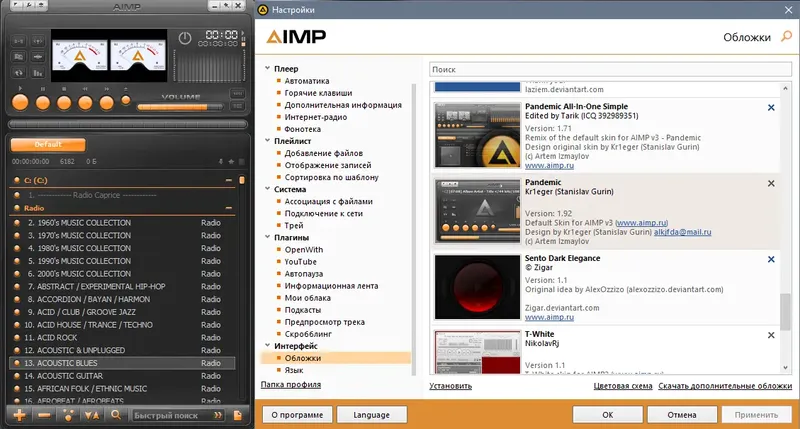Remove Pandemic All-In-One Simple skin
Viewport: 800px width, 429px height.
[771, 108]
